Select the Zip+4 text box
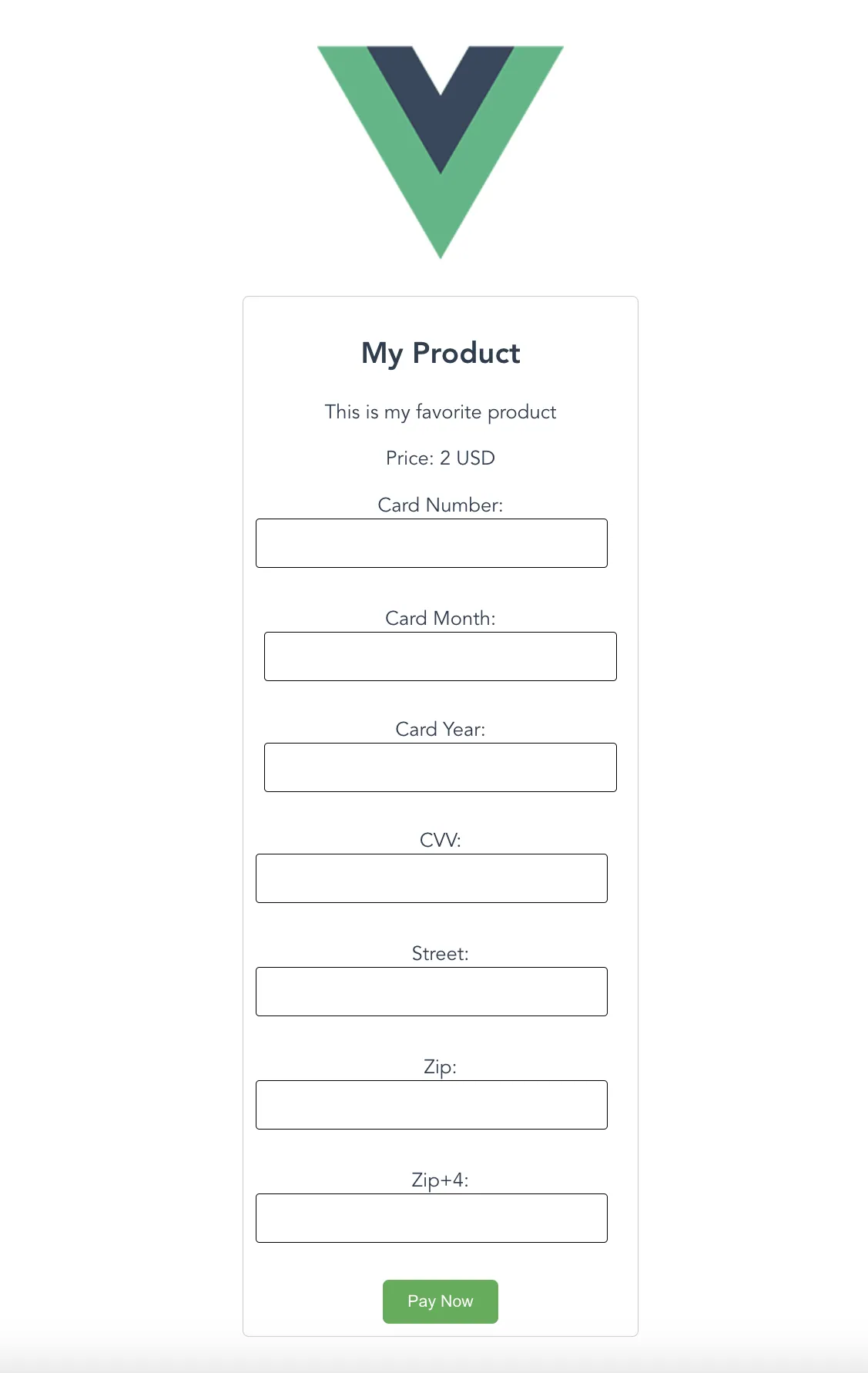This screenshot has height=1373, width=868. 431,1218
